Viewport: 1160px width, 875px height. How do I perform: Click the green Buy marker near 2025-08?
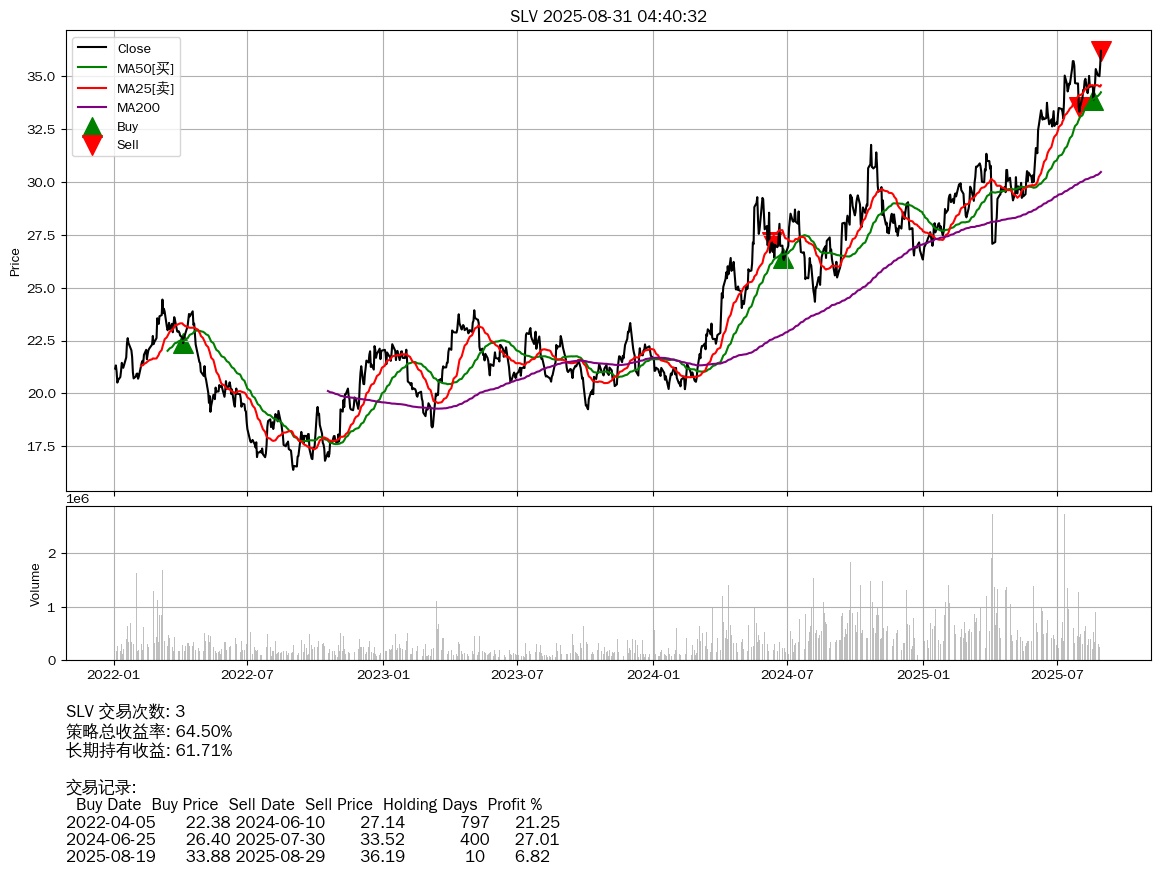point(1093,100)
